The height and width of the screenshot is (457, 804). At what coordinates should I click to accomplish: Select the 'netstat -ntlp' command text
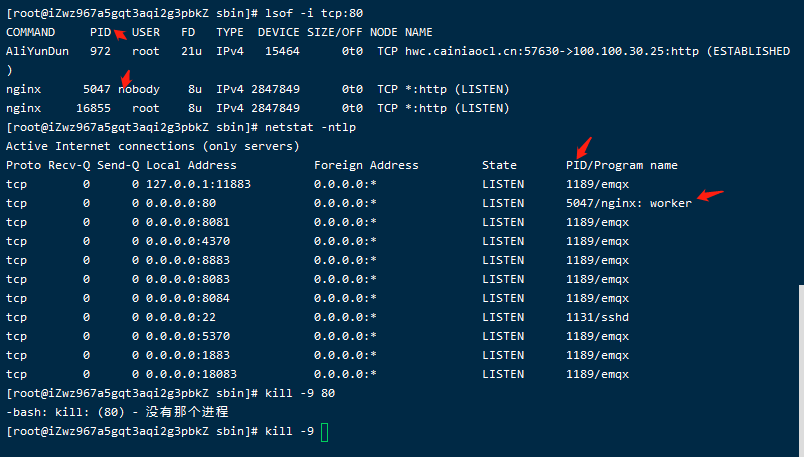[x=310, y=127]
